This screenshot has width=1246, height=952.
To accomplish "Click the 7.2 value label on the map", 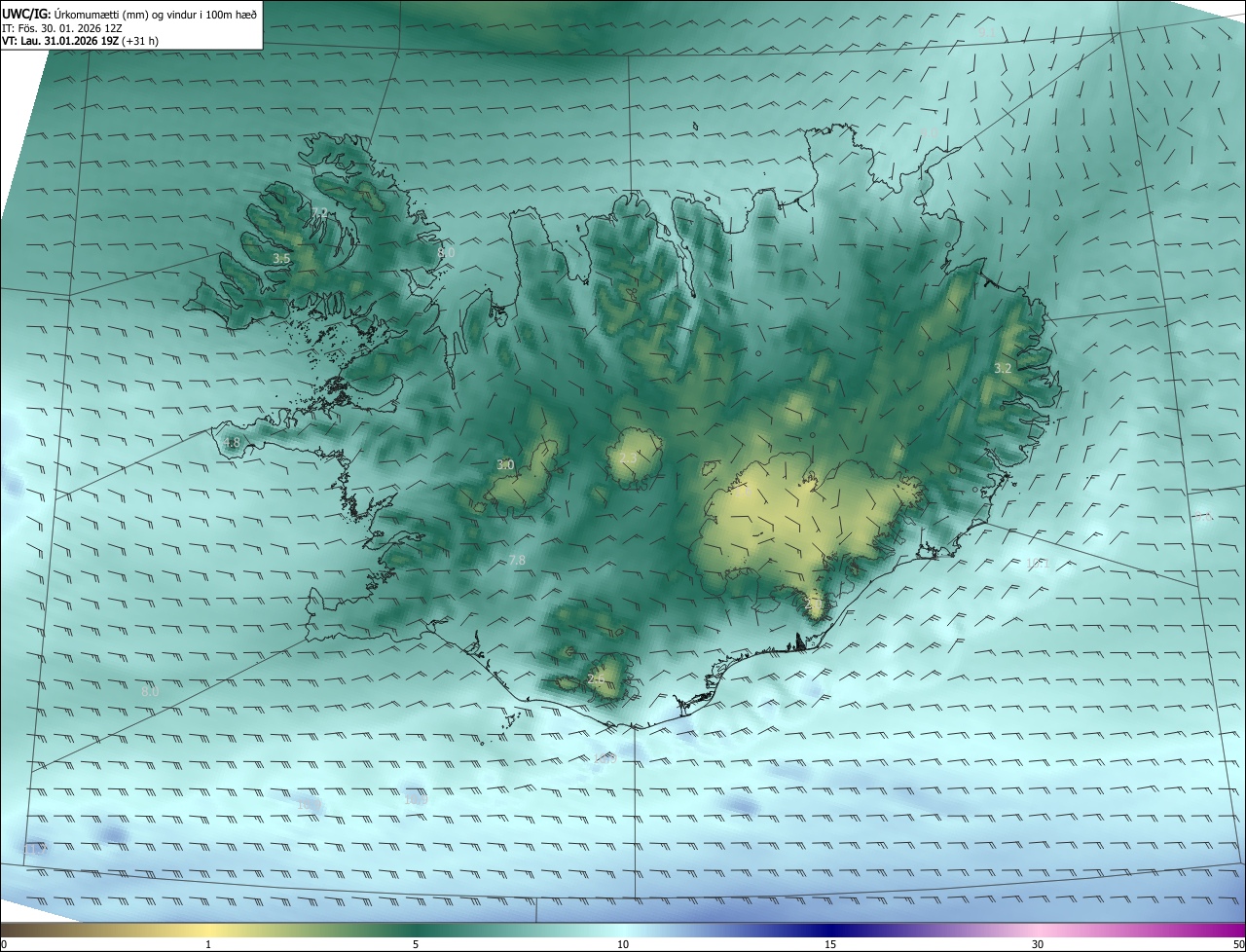I will coord(318,212).
